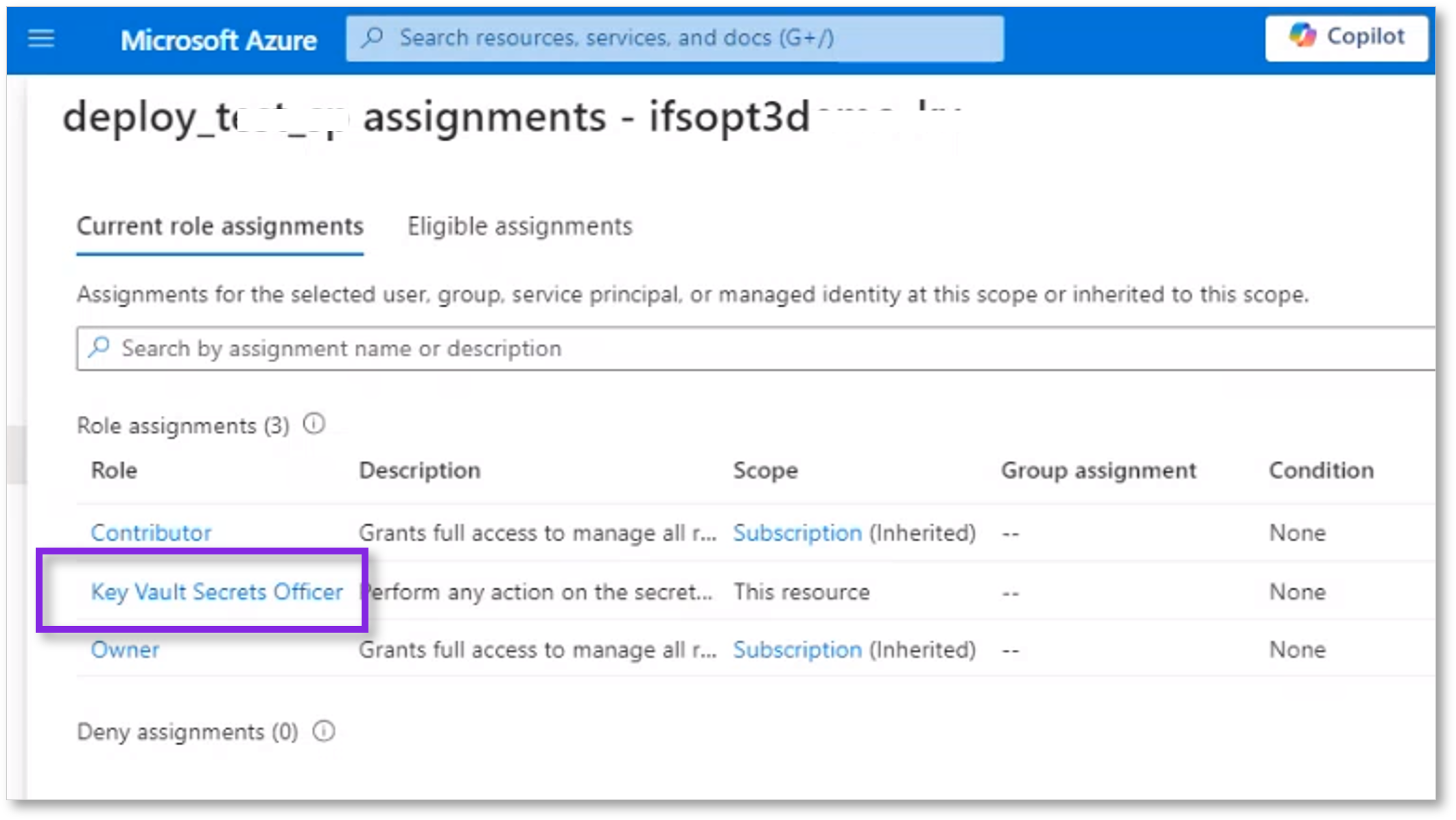The height and width of the screenshot is (820, 1456).
Task: Click the Search by assignment name field
Action: [755, 349]
